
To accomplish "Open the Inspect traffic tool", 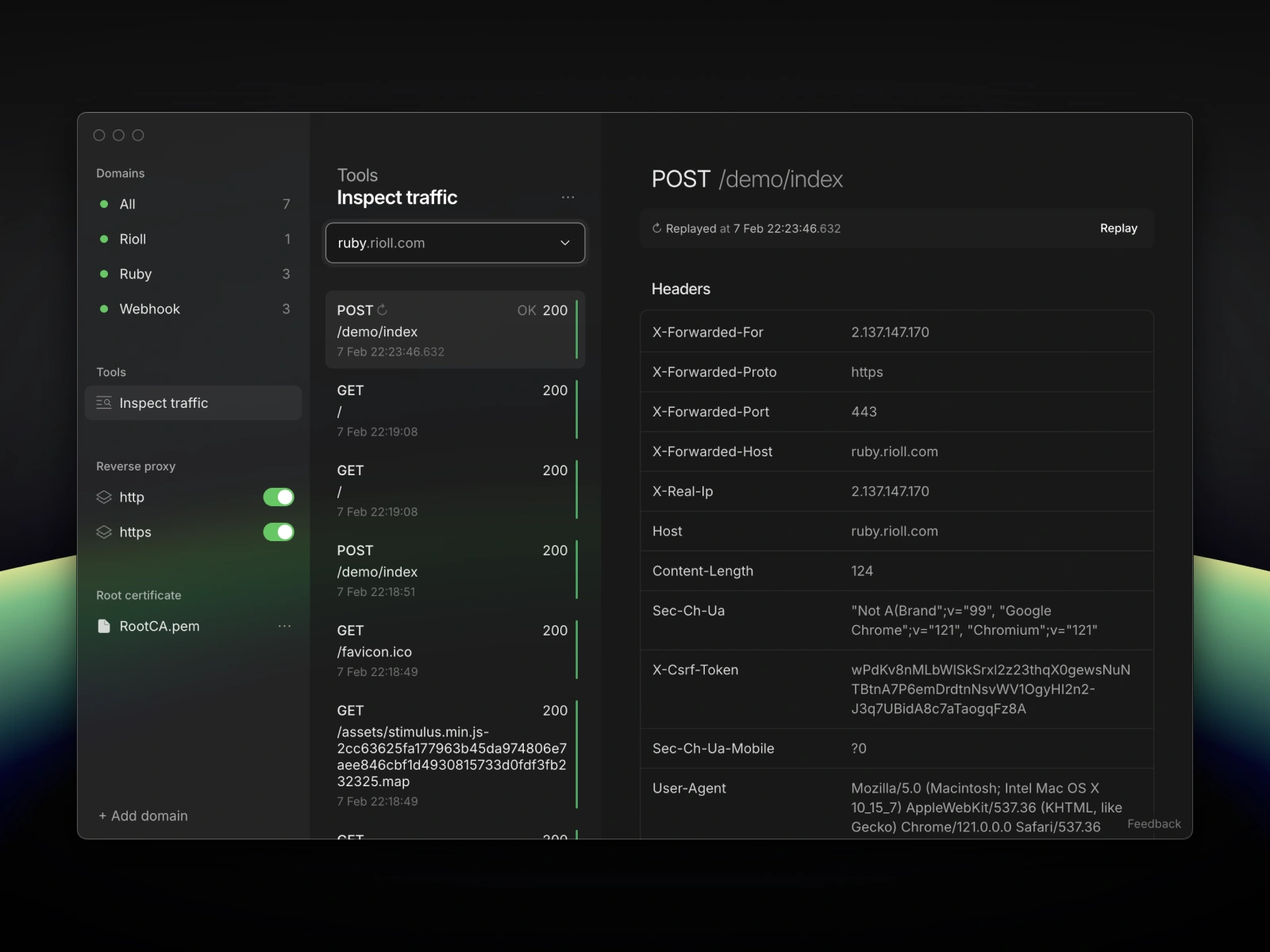I will (x=194, y=403).
